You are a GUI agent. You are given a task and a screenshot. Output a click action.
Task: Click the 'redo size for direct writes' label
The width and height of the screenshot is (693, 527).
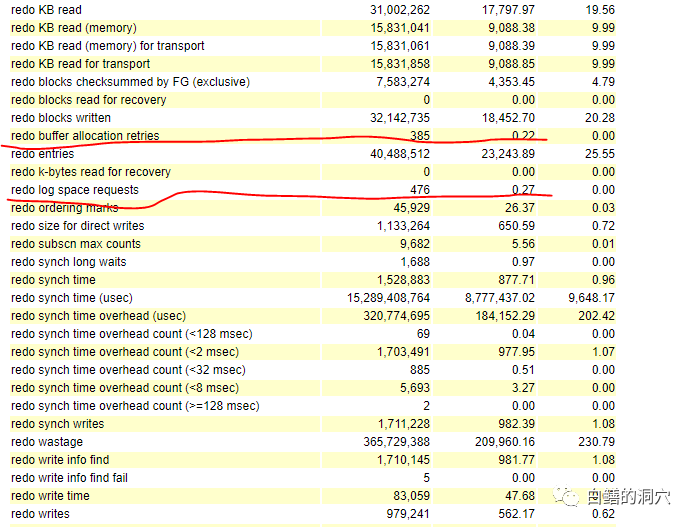[x=78, y=226]
